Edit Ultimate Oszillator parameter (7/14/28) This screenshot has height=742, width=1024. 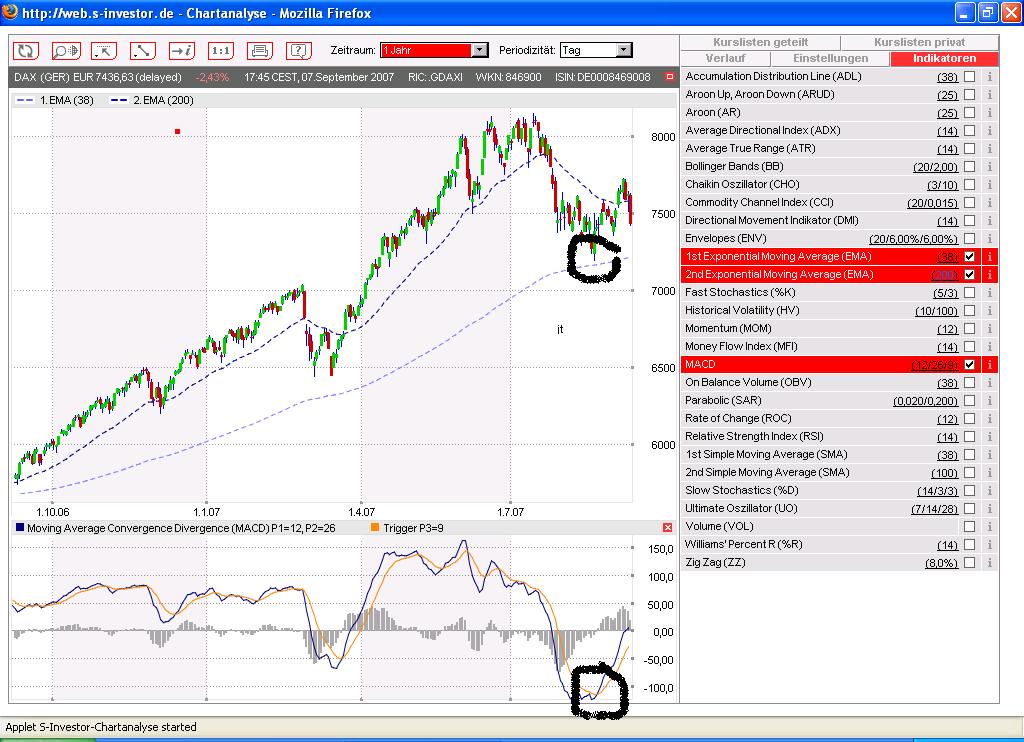(935, 509)
